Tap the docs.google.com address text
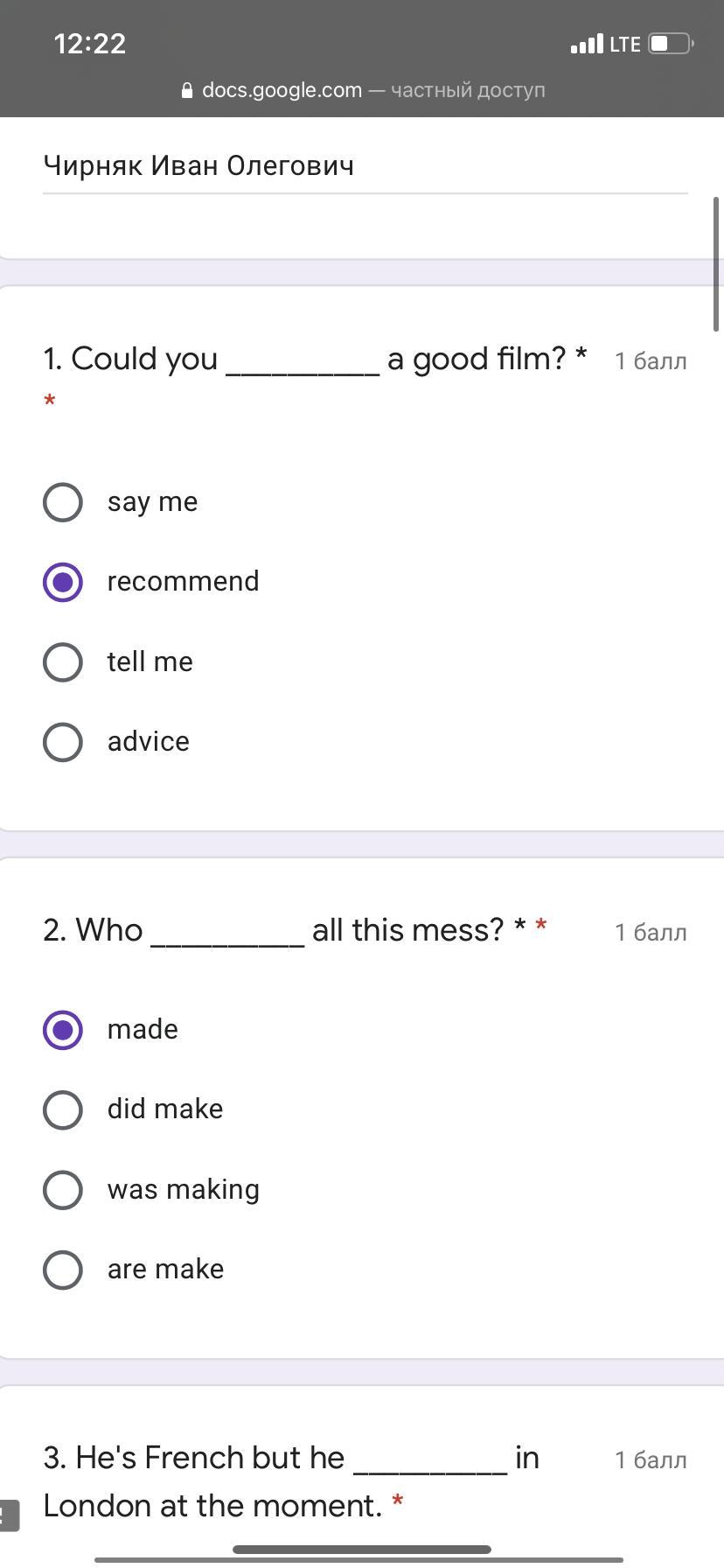 [282, 90]
